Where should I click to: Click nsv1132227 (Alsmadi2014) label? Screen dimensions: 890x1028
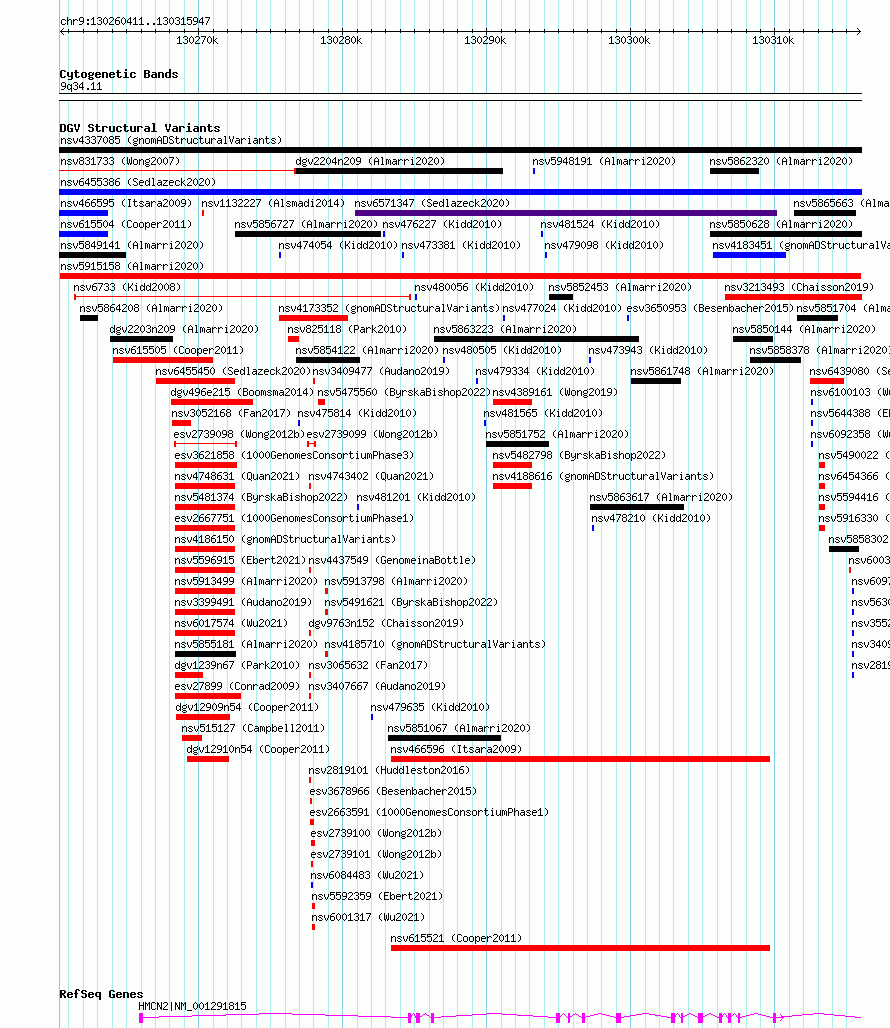click(x=273, y=203)
